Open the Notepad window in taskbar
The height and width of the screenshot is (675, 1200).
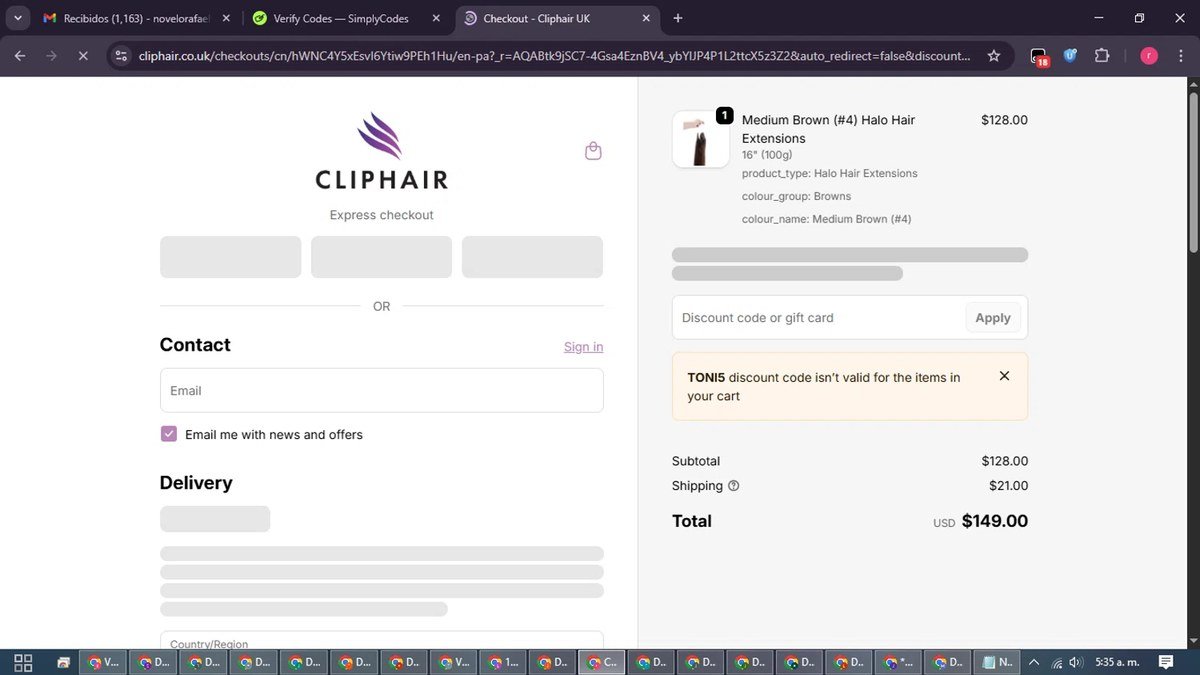click(x=997, y=662)
